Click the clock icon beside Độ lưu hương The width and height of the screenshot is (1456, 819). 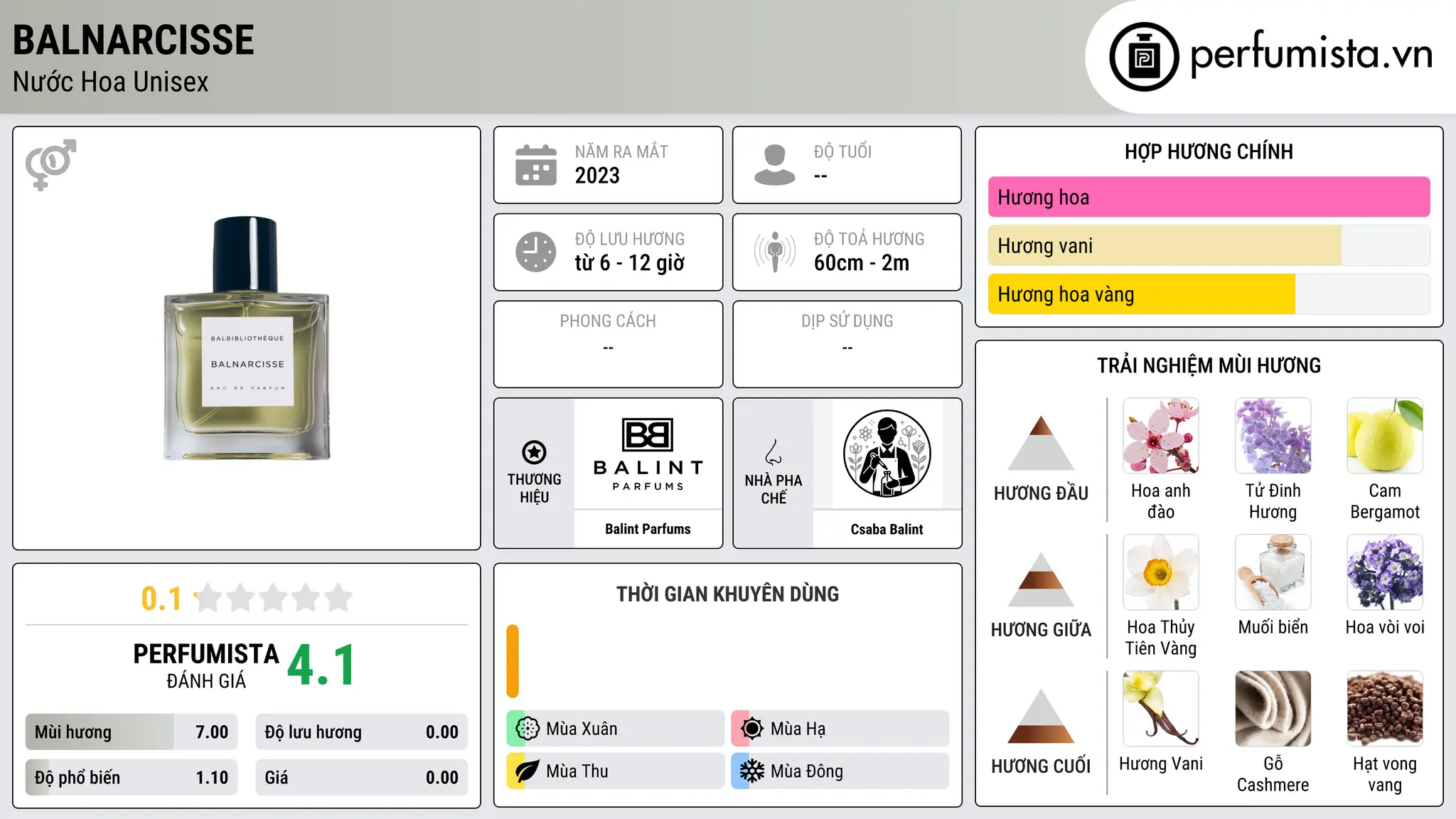click(536, 252)
